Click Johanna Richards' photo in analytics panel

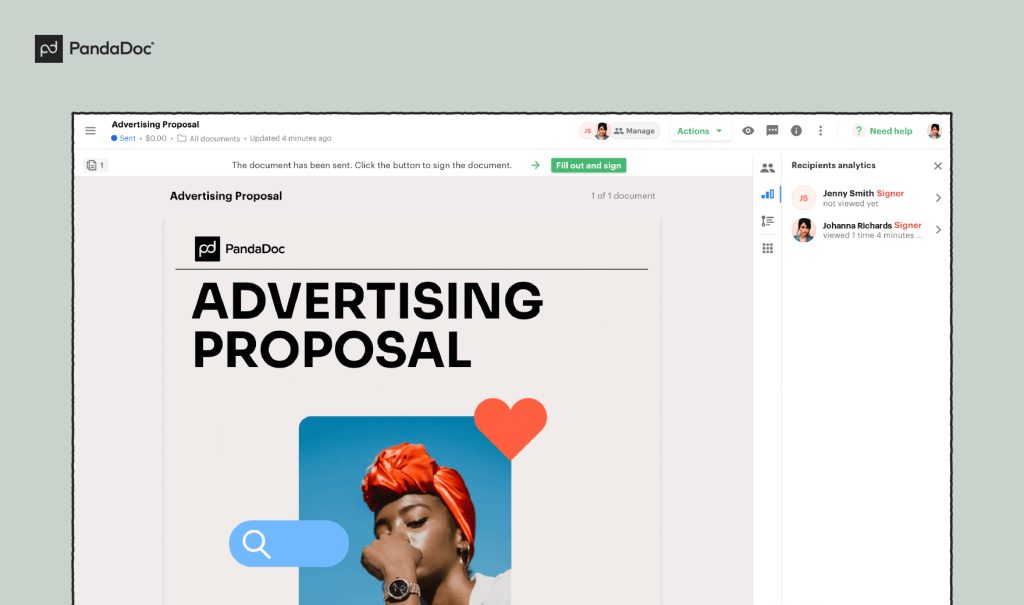click(x=803, y=230)
